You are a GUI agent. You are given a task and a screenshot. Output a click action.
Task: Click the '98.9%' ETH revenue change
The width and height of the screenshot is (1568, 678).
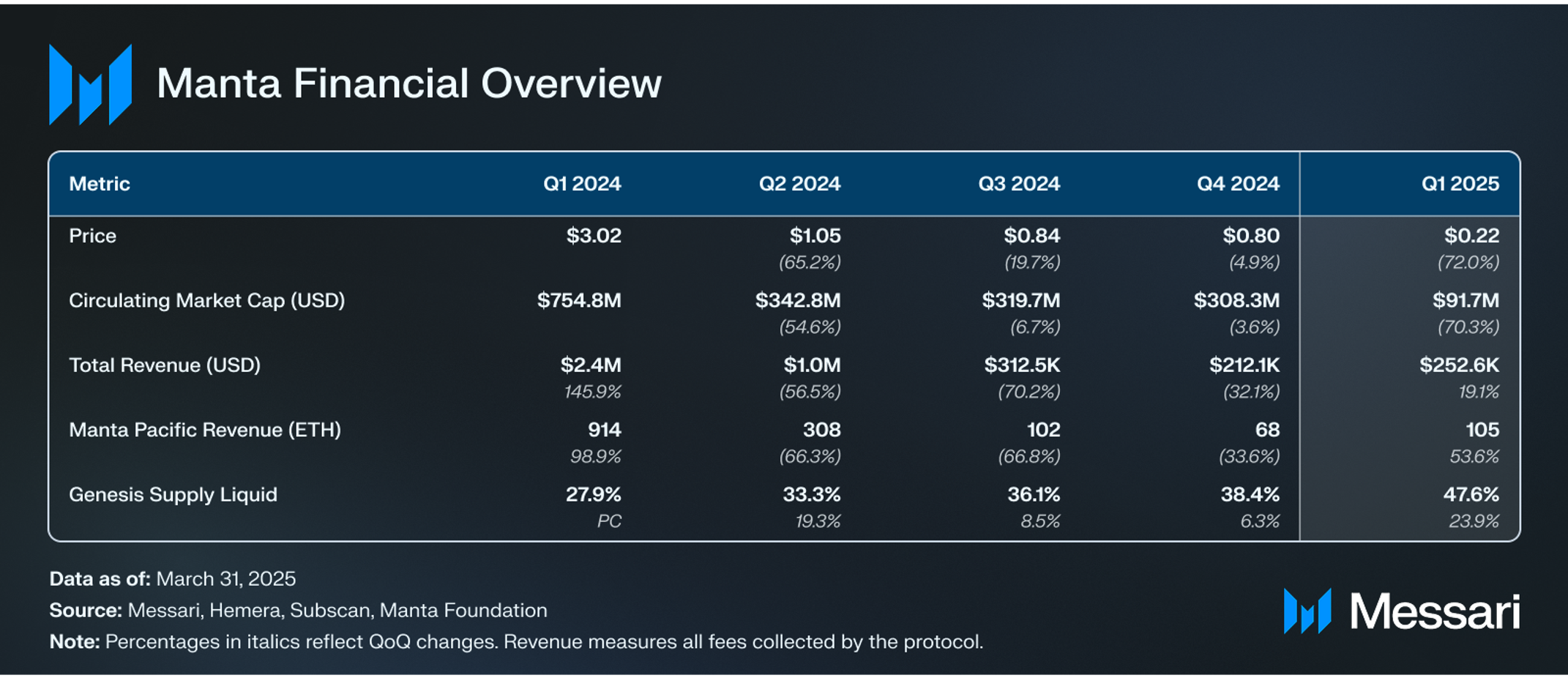coord(596,456)
